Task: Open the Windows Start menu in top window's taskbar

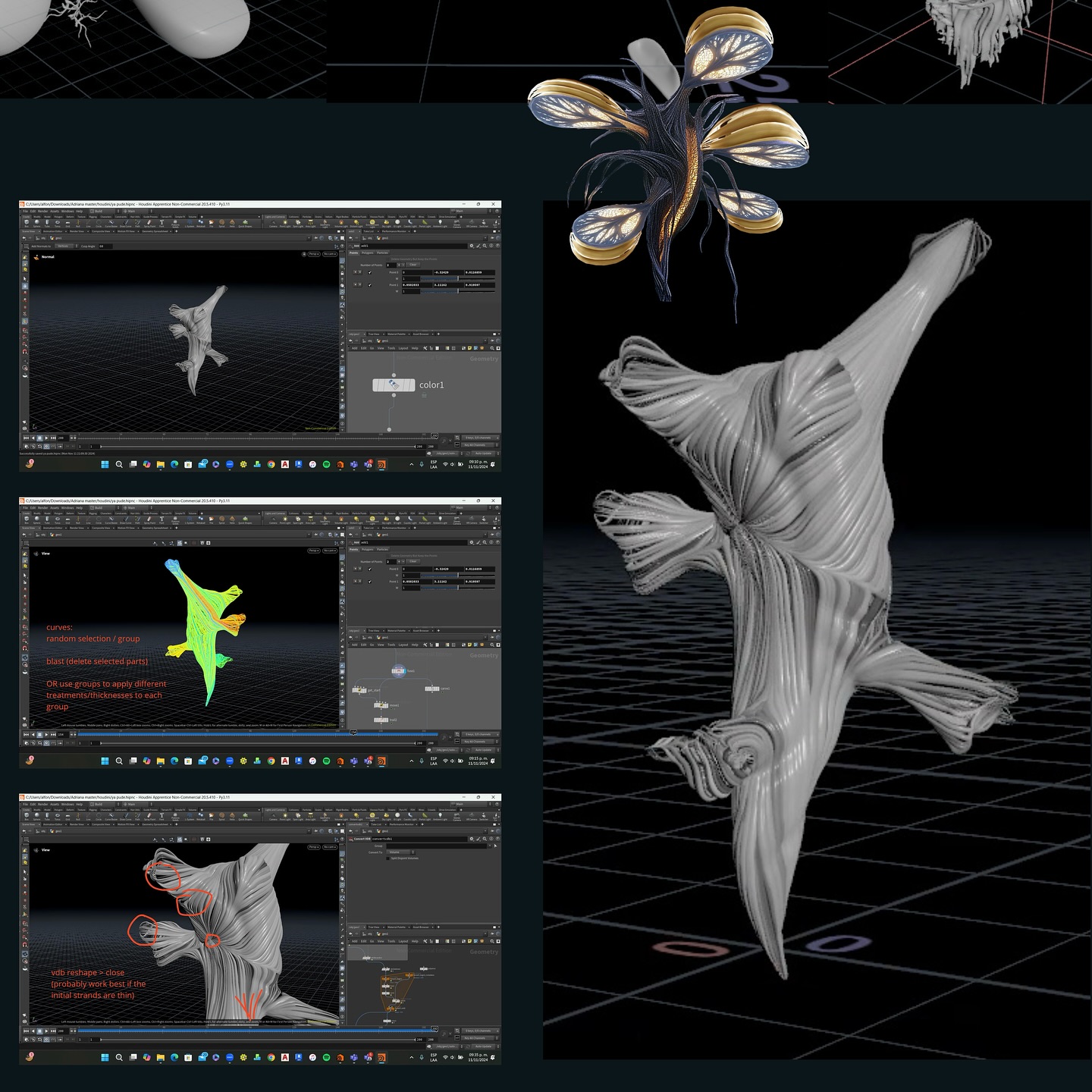Action: (105, 464)
